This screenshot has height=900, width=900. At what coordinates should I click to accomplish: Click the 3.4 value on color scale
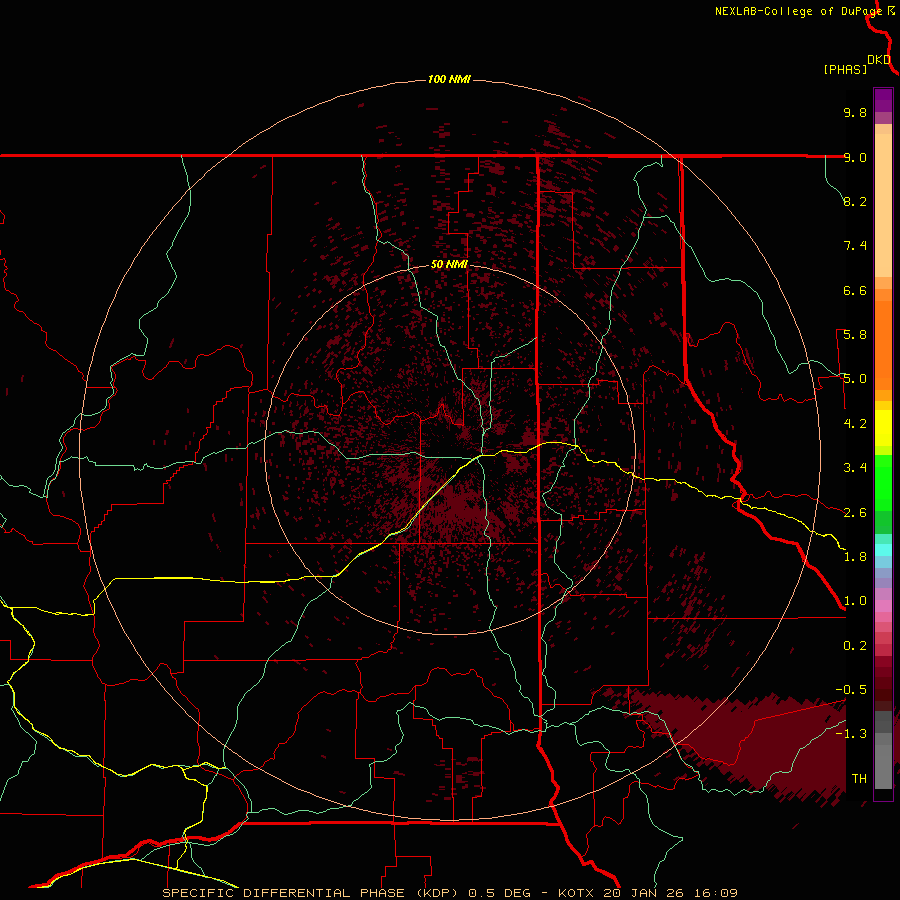coord(855,468)
